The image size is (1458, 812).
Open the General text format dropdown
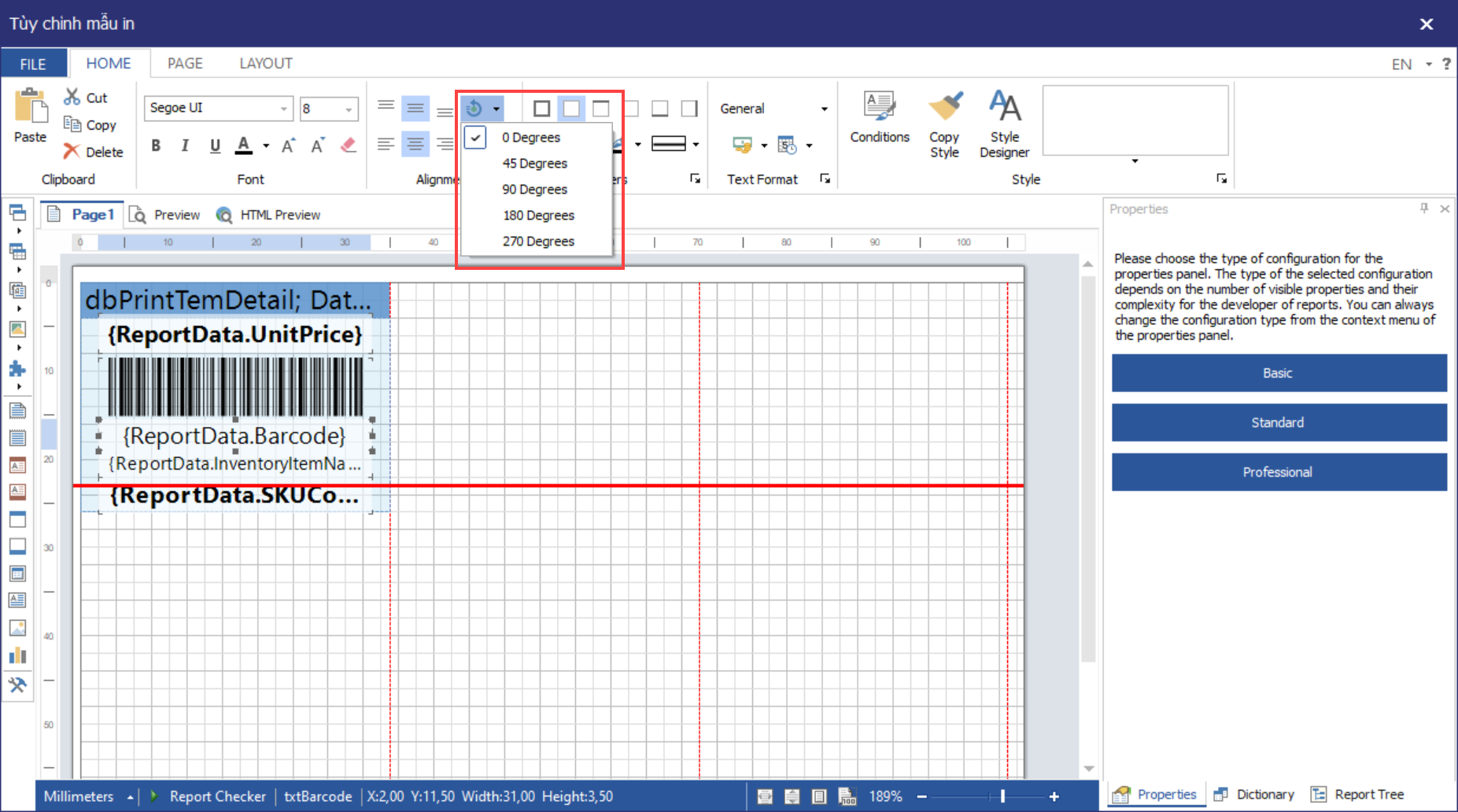[824, 109]
